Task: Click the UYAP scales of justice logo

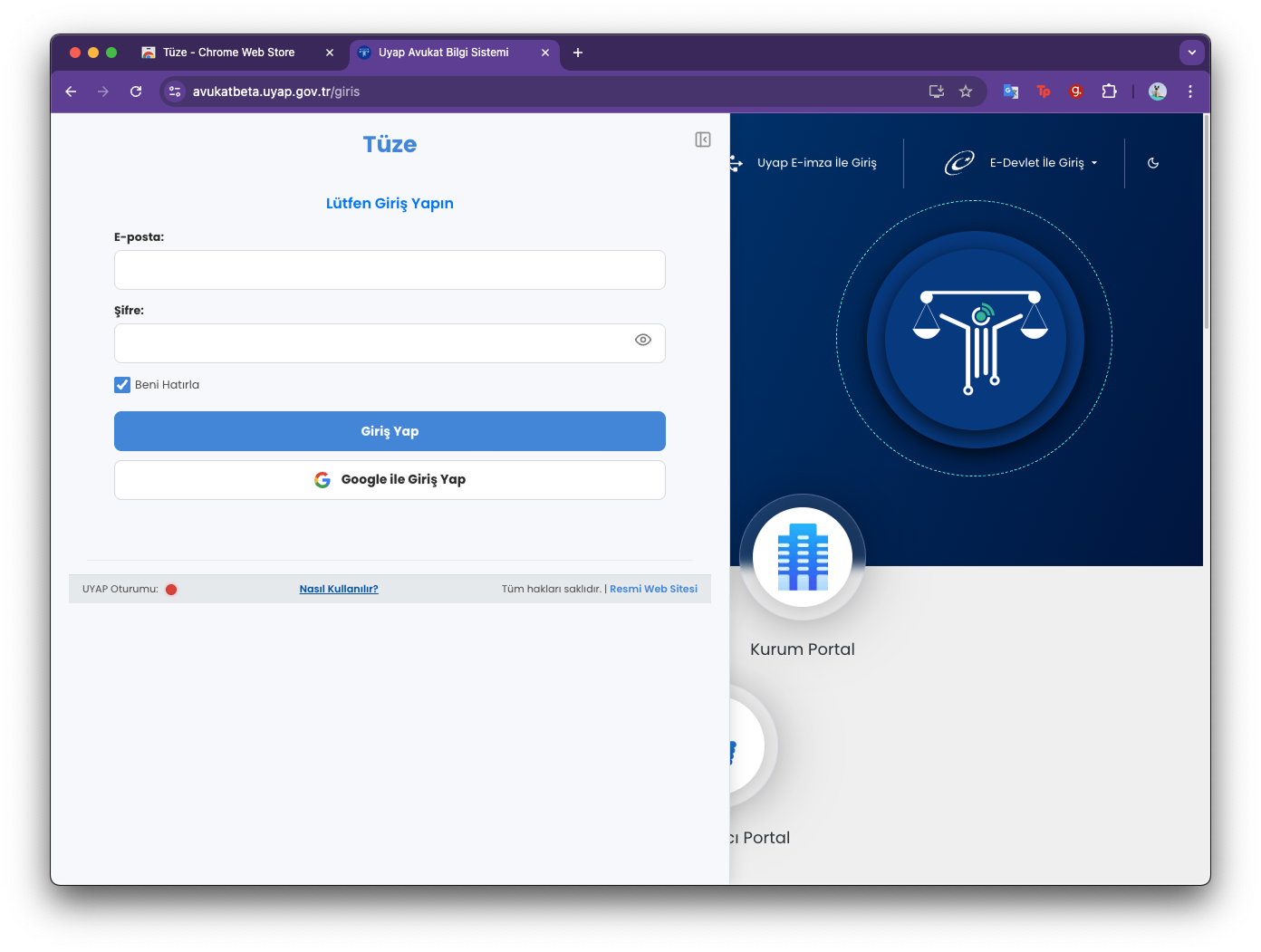Action: tap(976, 339)
